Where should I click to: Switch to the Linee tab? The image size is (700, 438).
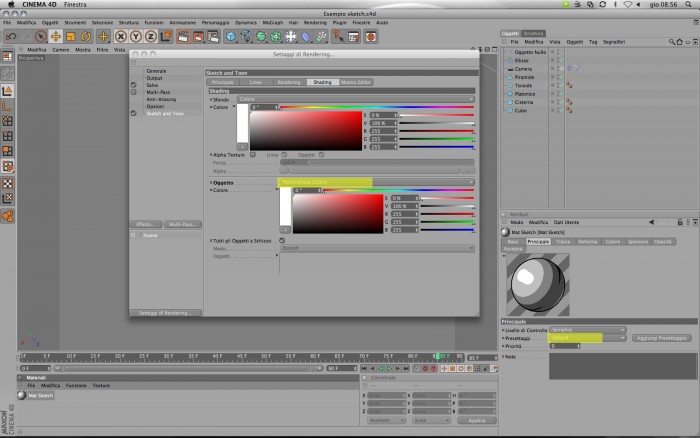coord(256,82)
